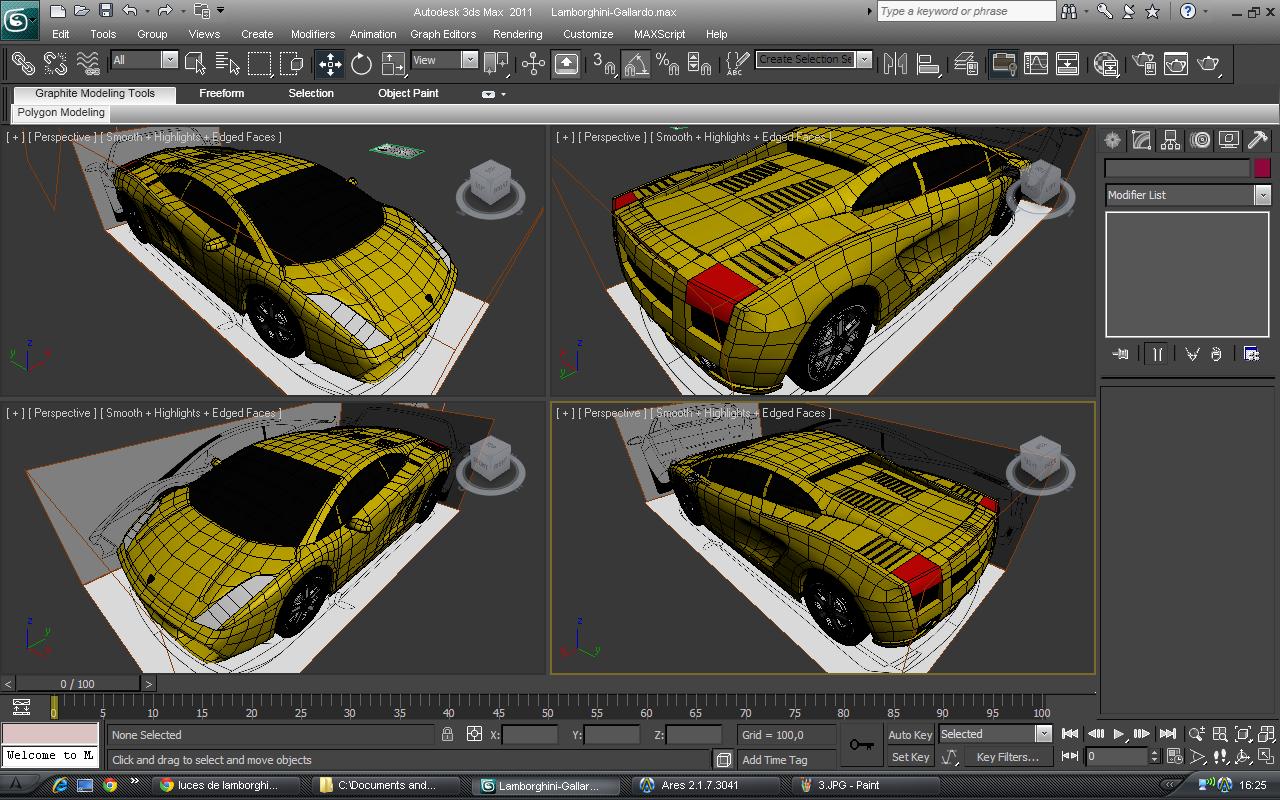Click the Render Setup teapot icon
1280x800 pixels.
pyautogui.click(x=1142, y=64)
